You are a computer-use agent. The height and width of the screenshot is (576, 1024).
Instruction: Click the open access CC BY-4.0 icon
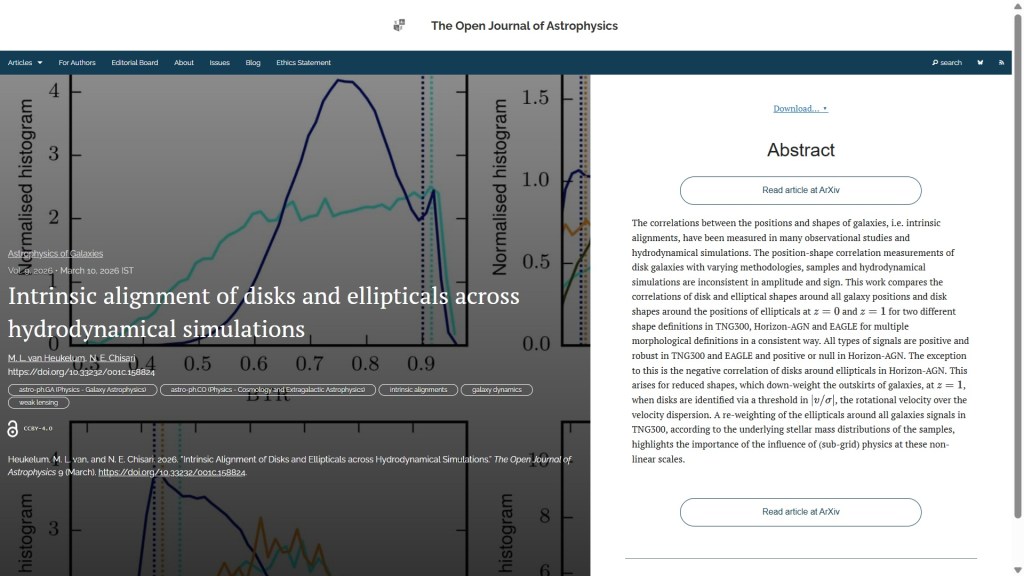13,429
